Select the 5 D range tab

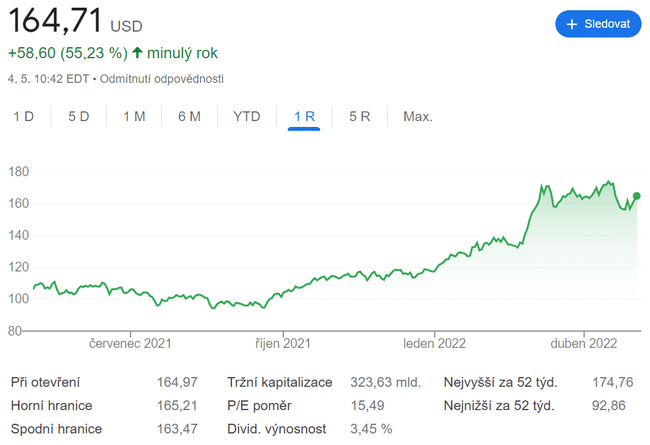pyautogui.click(x=79, y=117)
